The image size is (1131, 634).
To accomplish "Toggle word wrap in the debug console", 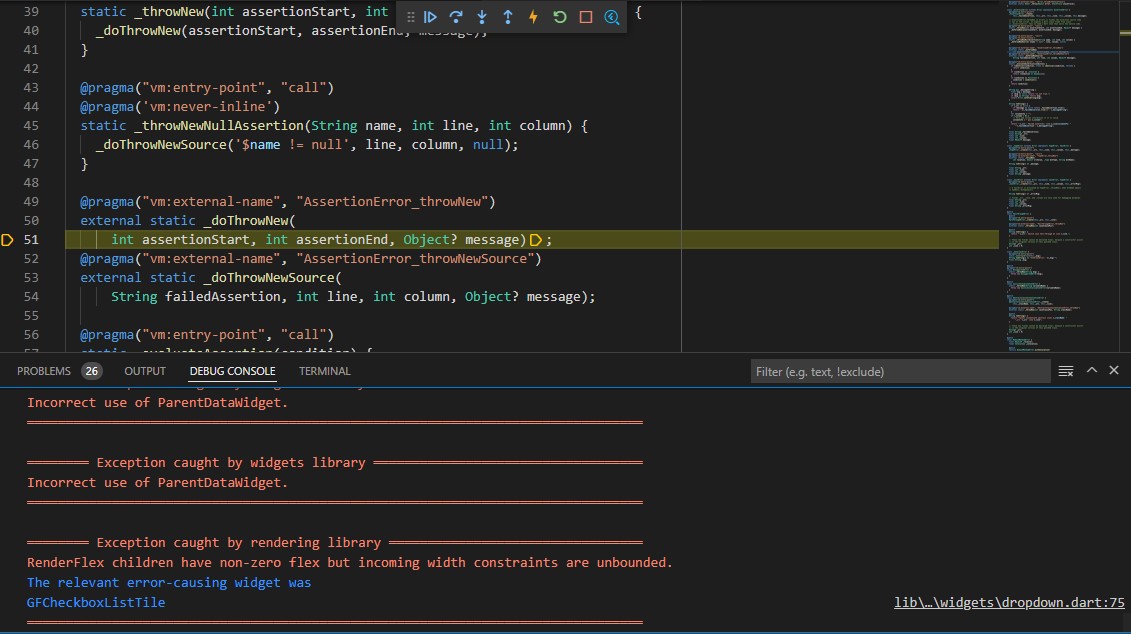I will (x=1065, y=371).
